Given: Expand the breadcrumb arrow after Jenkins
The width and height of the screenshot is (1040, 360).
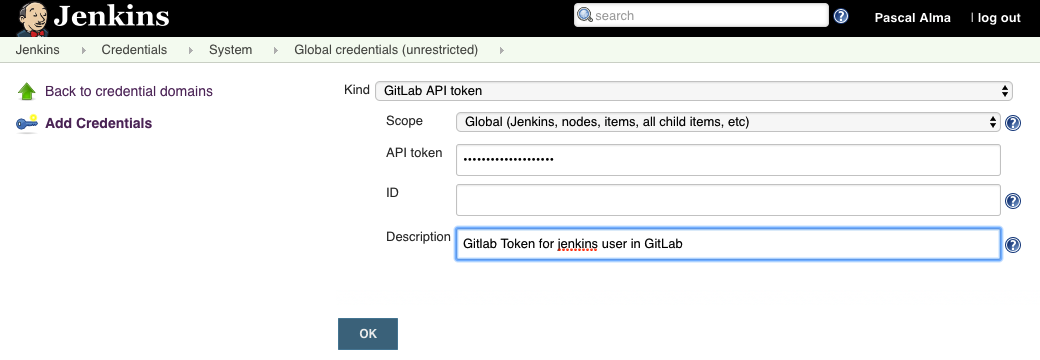Looking at the screenshot, I should pyautogui.click(x=84, y=50).
